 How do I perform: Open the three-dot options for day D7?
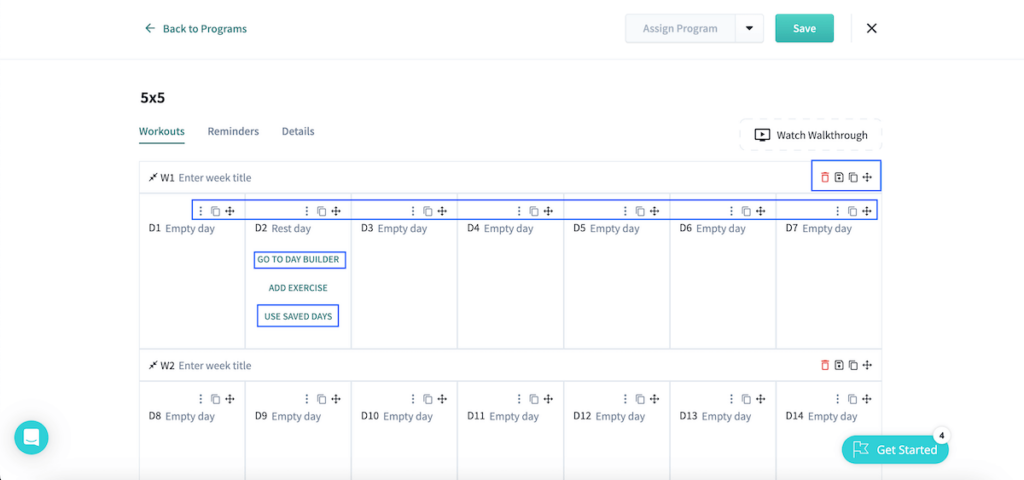[838, 211]
